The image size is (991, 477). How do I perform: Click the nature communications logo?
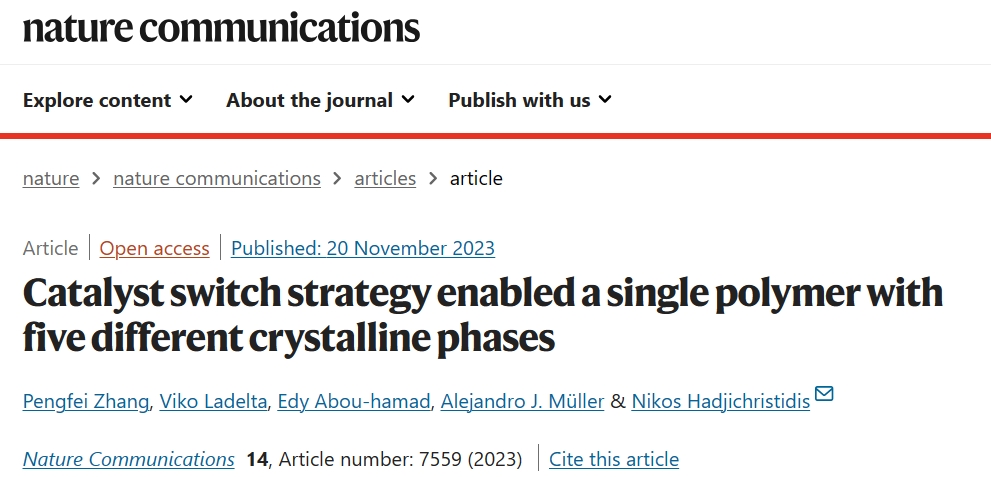point(221,28)
